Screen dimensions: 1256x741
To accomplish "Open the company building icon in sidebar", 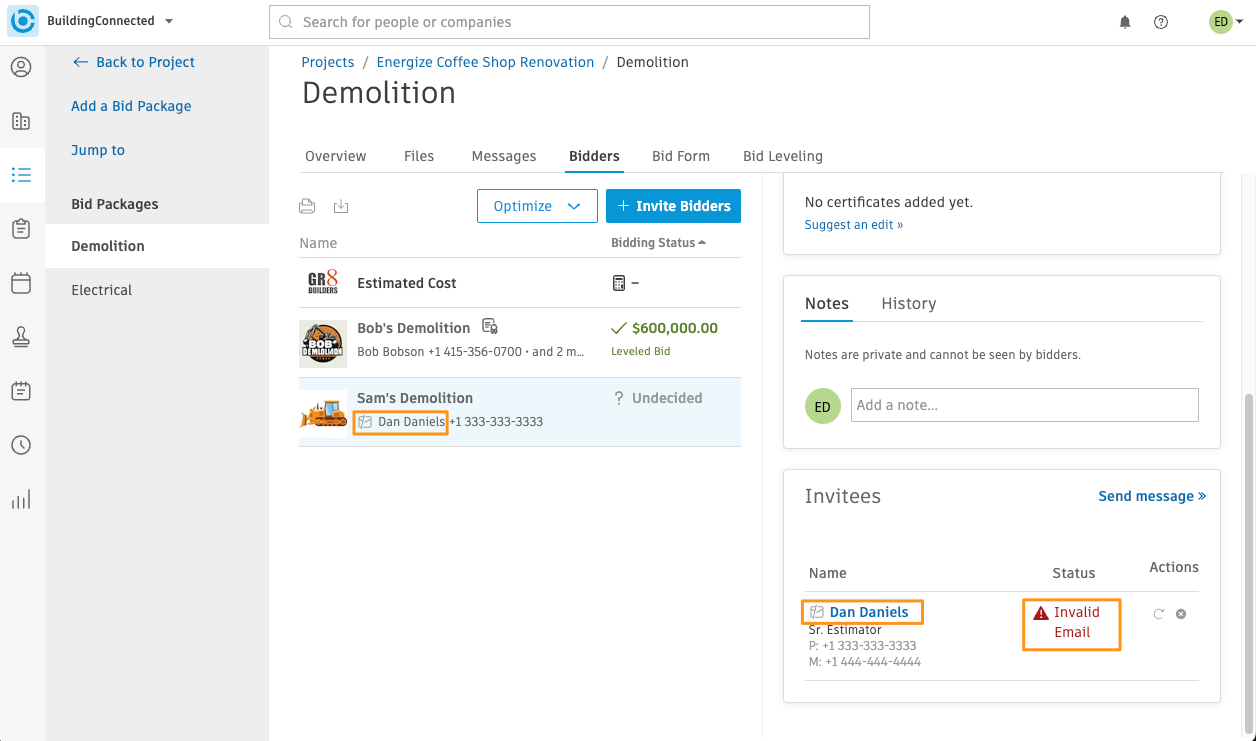I will [x=21, y=121].
